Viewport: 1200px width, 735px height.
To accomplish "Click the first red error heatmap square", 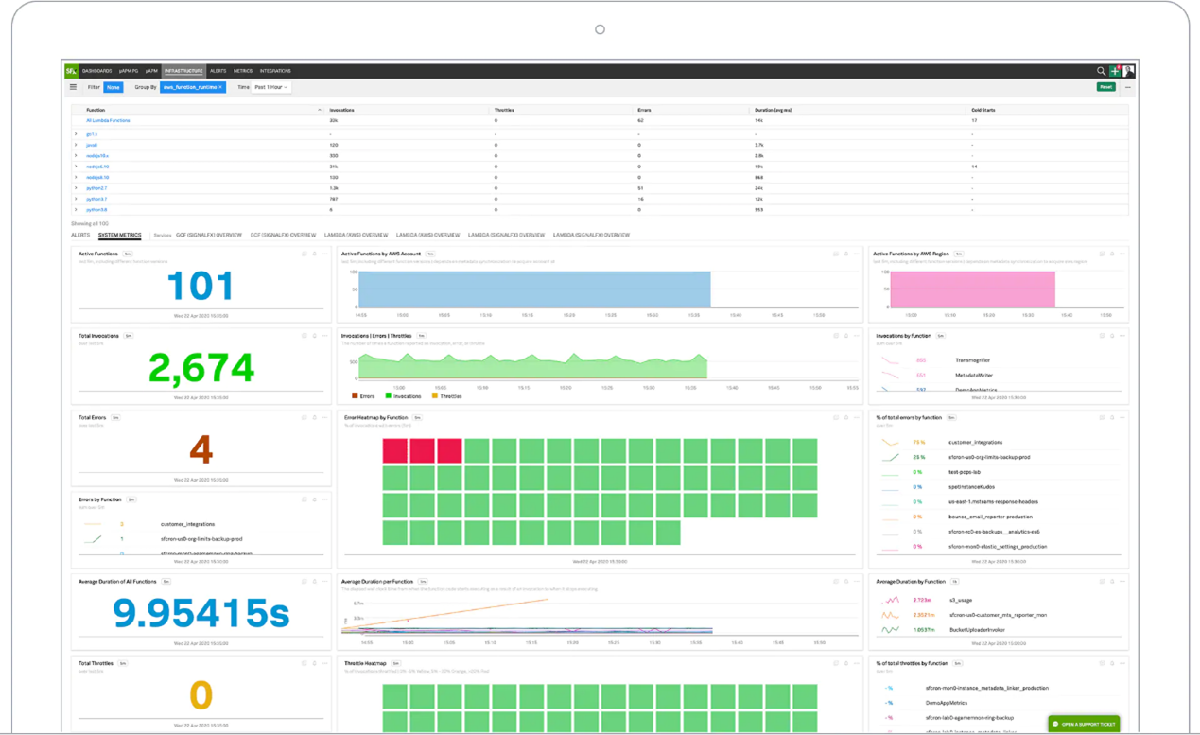I will pyautogui.click(x=395, y=451).
